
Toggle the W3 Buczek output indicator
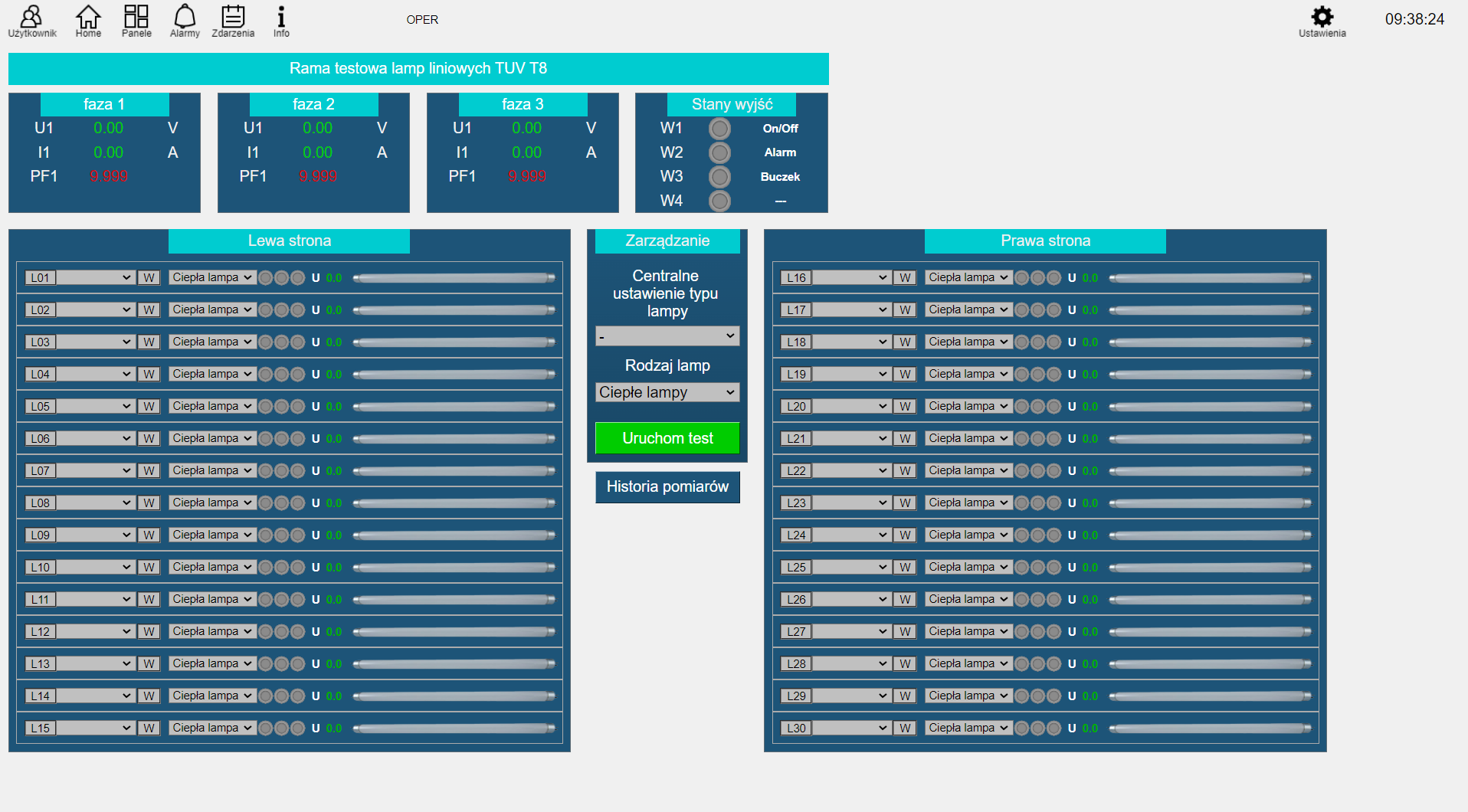pos(719,177)
